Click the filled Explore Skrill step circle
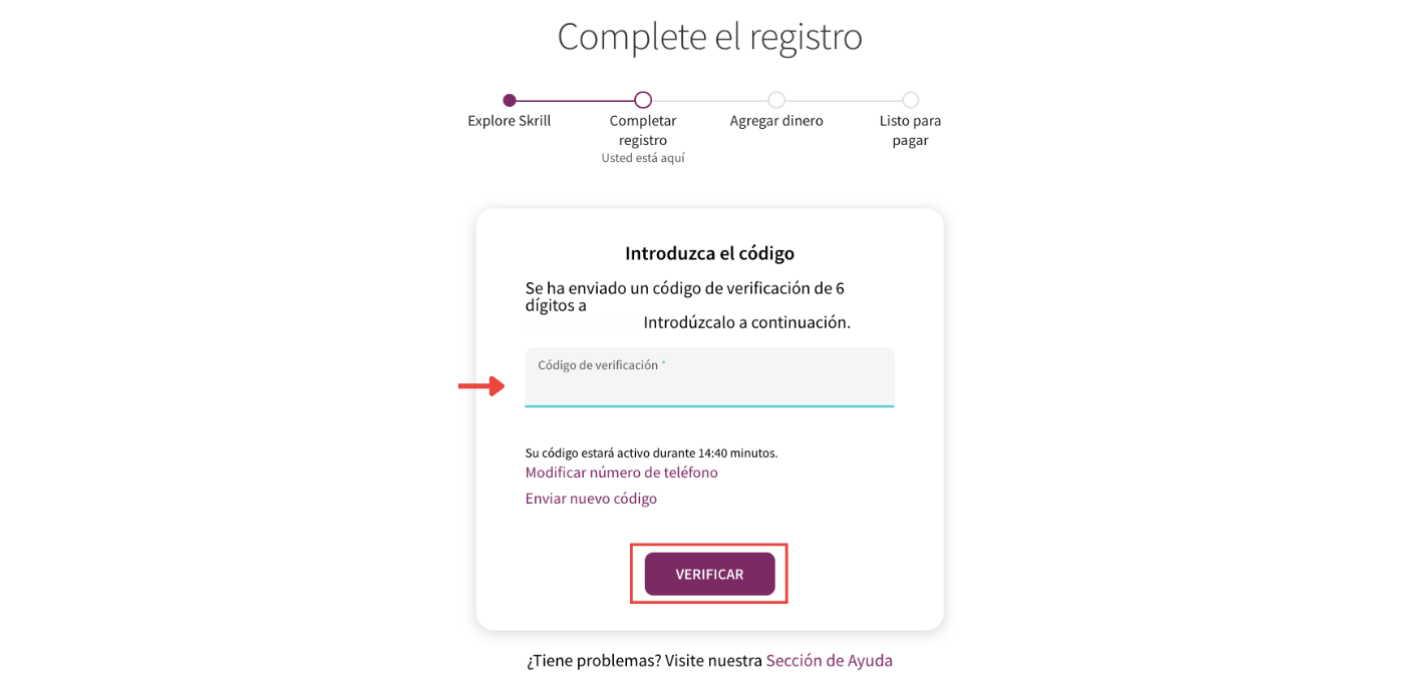This screenshot has width=1404, height=680. pyautogui.click(x=509, y=100)
